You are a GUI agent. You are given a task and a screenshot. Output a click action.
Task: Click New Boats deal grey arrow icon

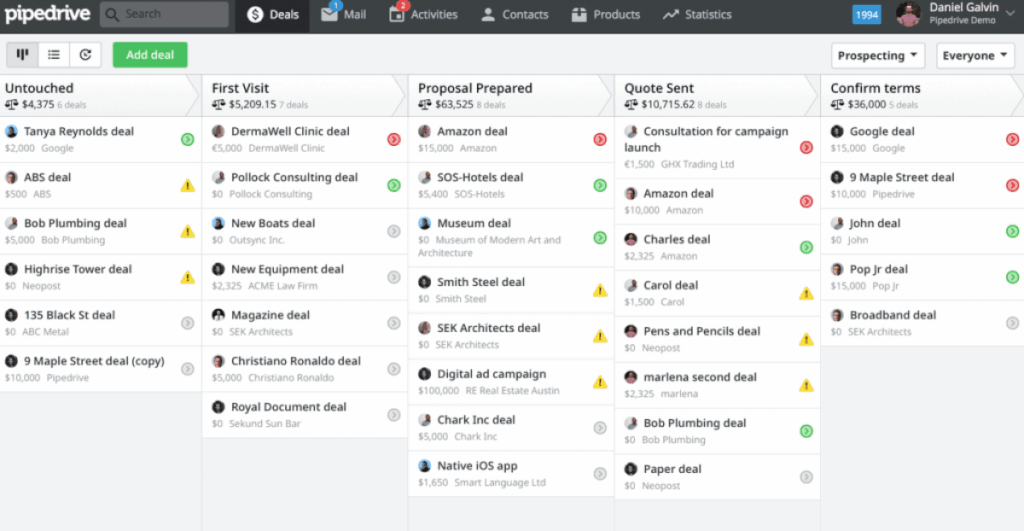pos(394,231)
